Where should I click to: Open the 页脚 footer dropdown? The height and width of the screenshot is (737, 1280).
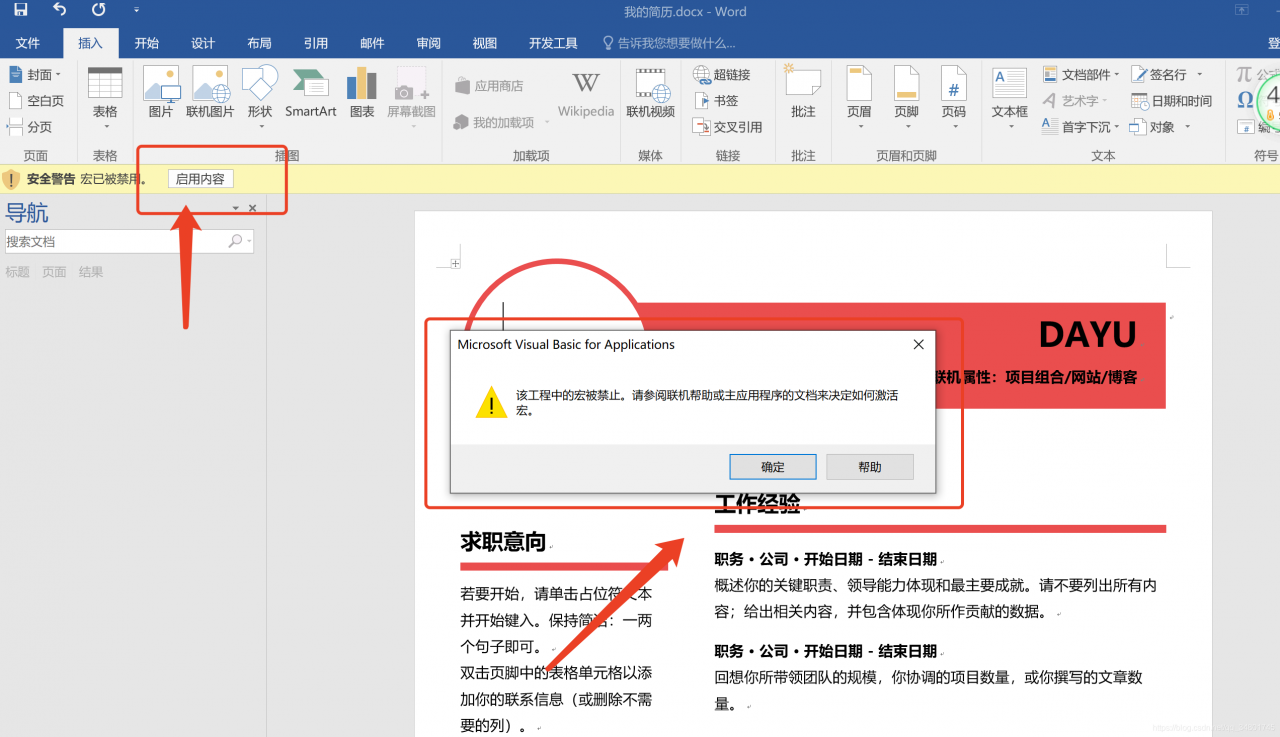click(x=906, y=98)
